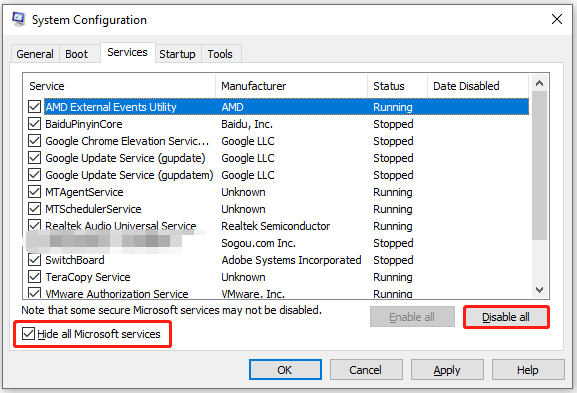Select the BaiduPinyinCore service name

pos(84,124)
